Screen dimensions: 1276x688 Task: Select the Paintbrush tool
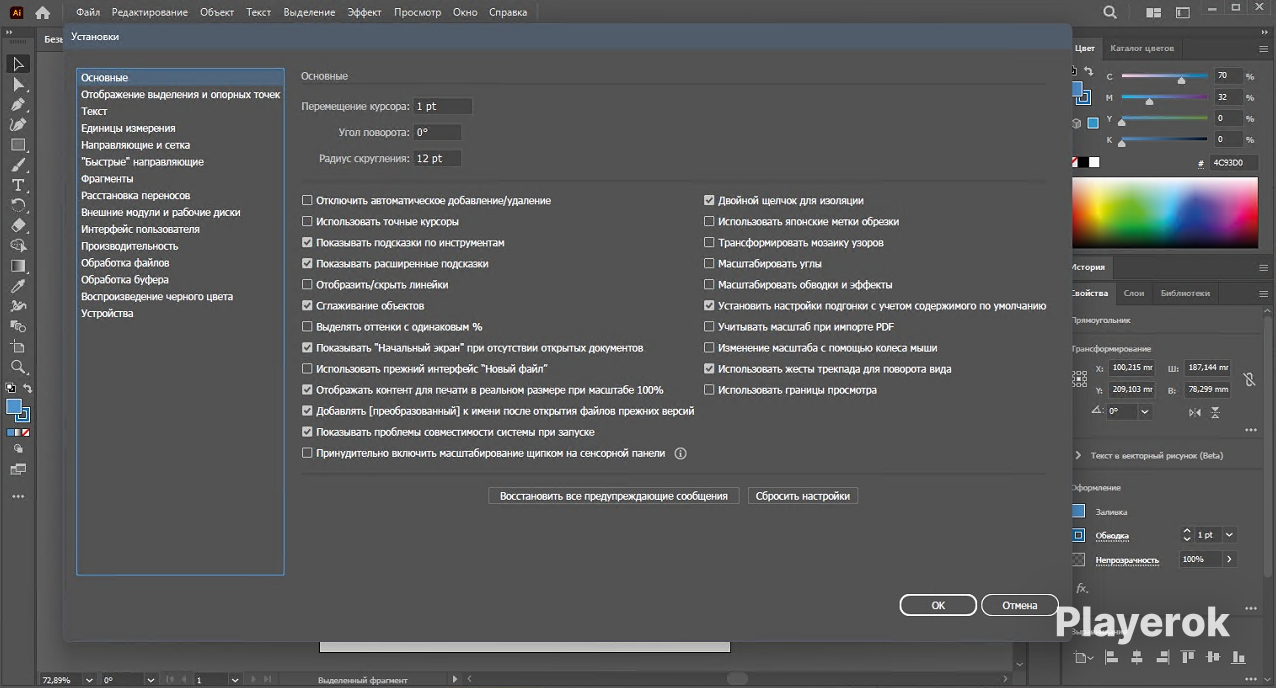pyautogui.click(x=18, y=165)
